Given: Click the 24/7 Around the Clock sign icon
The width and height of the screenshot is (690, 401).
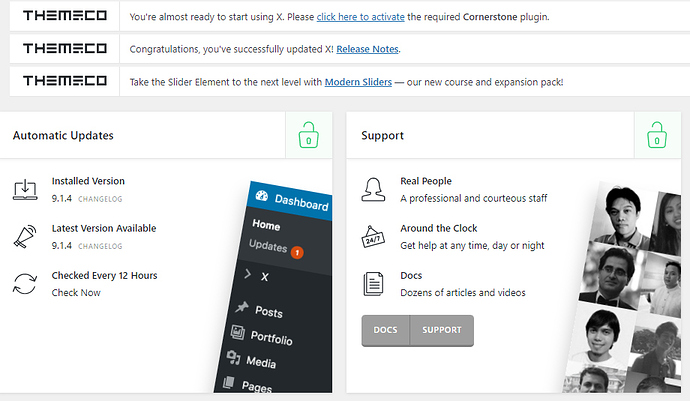Looking at the screenshot, I should point(373,236).
